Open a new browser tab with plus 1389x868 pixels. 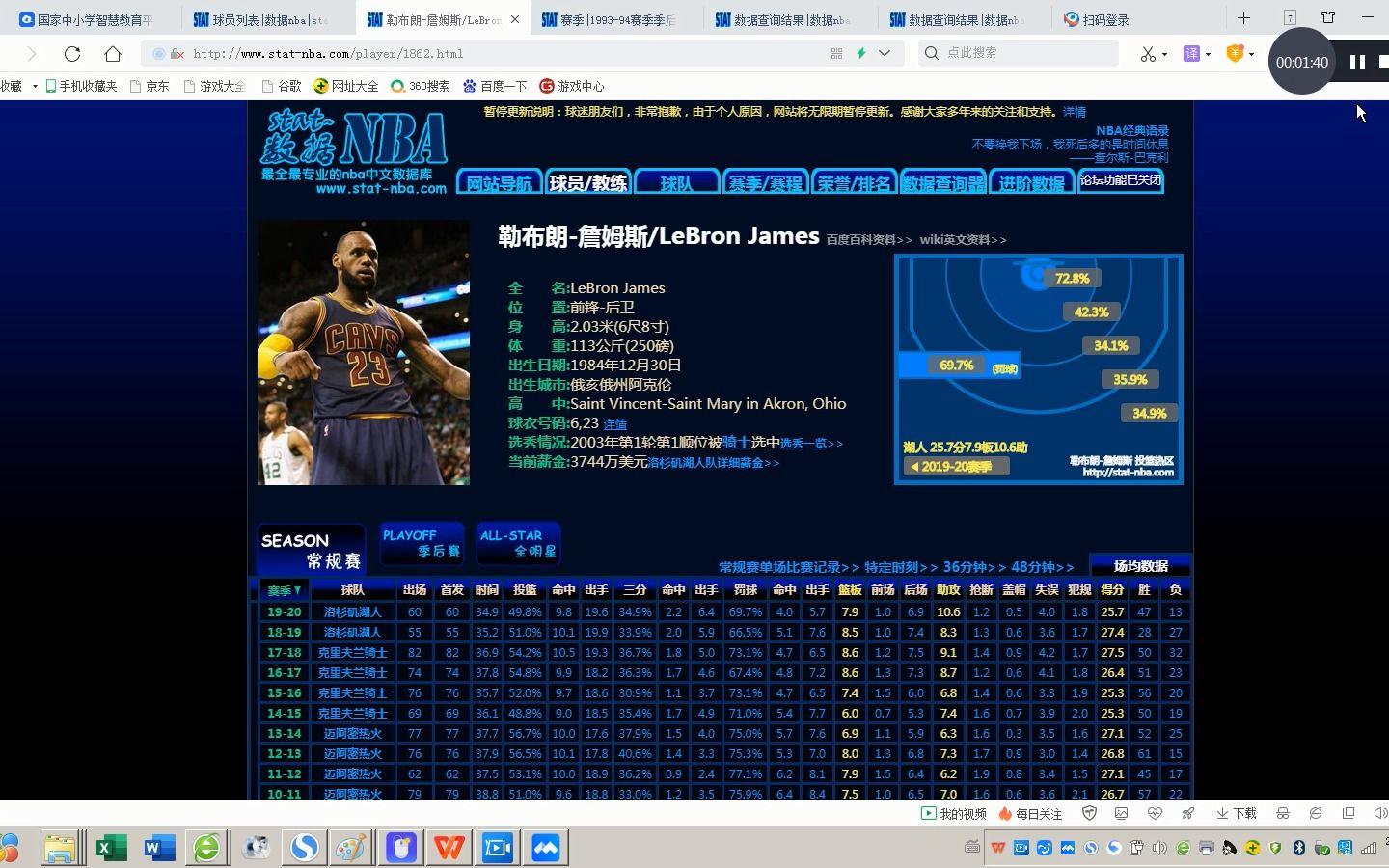[1244, 18]
